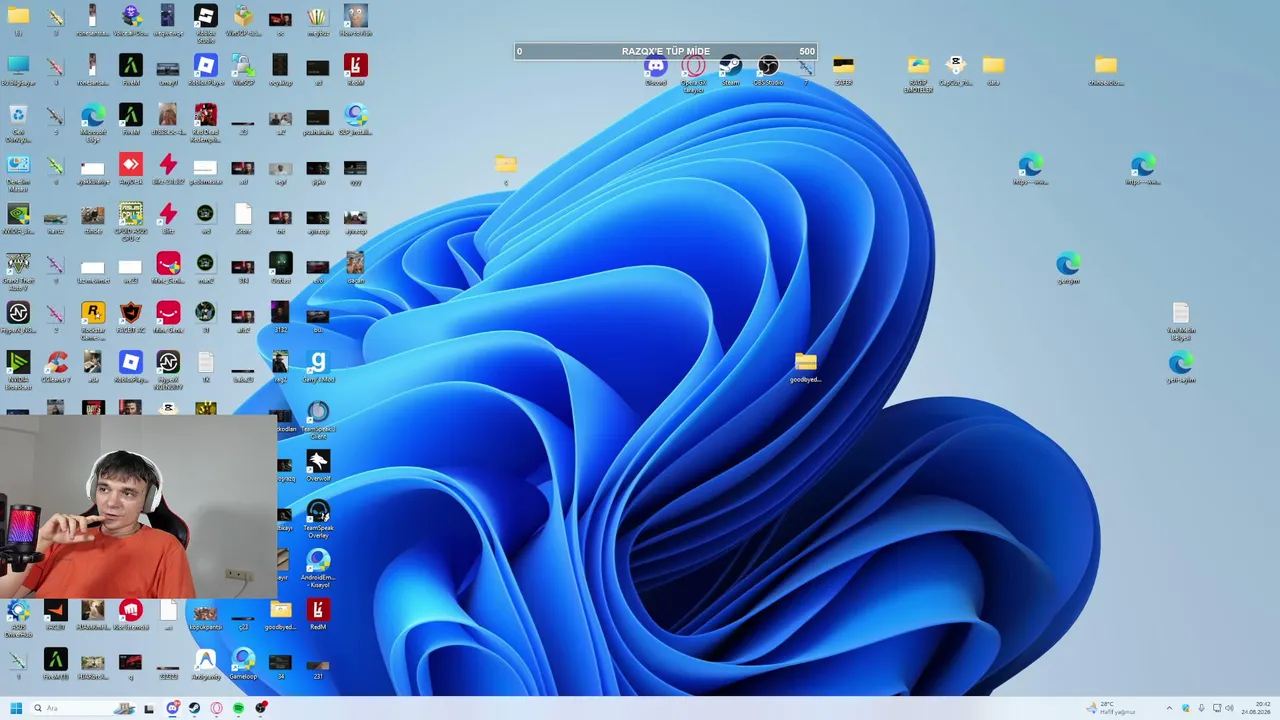This screenshot has width=1280, height=720.
Task: Select the AndroidEmulator shortcut icon
Action: click(318, 568)
